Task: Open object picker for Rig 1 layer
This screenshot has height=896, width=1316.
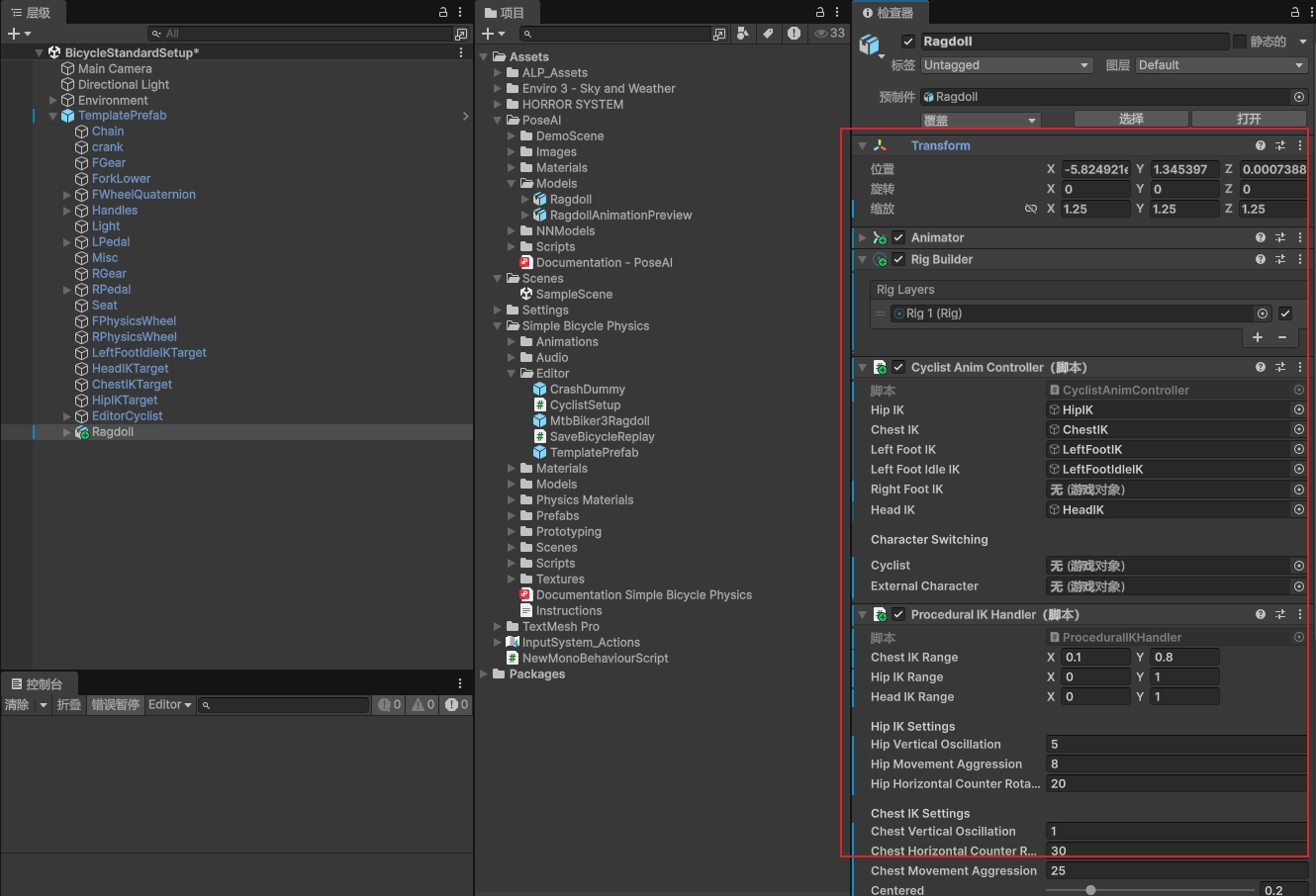Action: (1263, 314)
